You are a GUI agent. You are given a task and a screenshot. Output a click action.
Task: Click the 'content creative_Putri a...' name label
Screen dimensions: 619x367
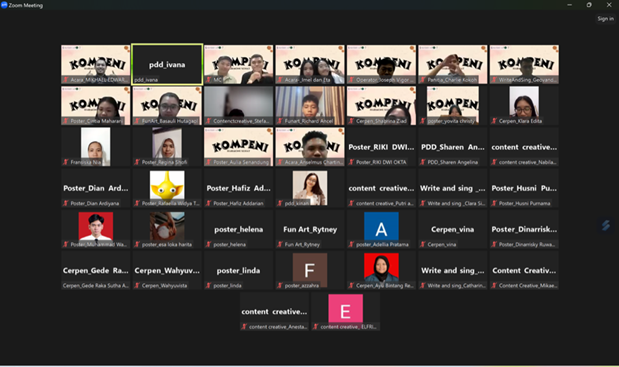(x=385, y=203)
